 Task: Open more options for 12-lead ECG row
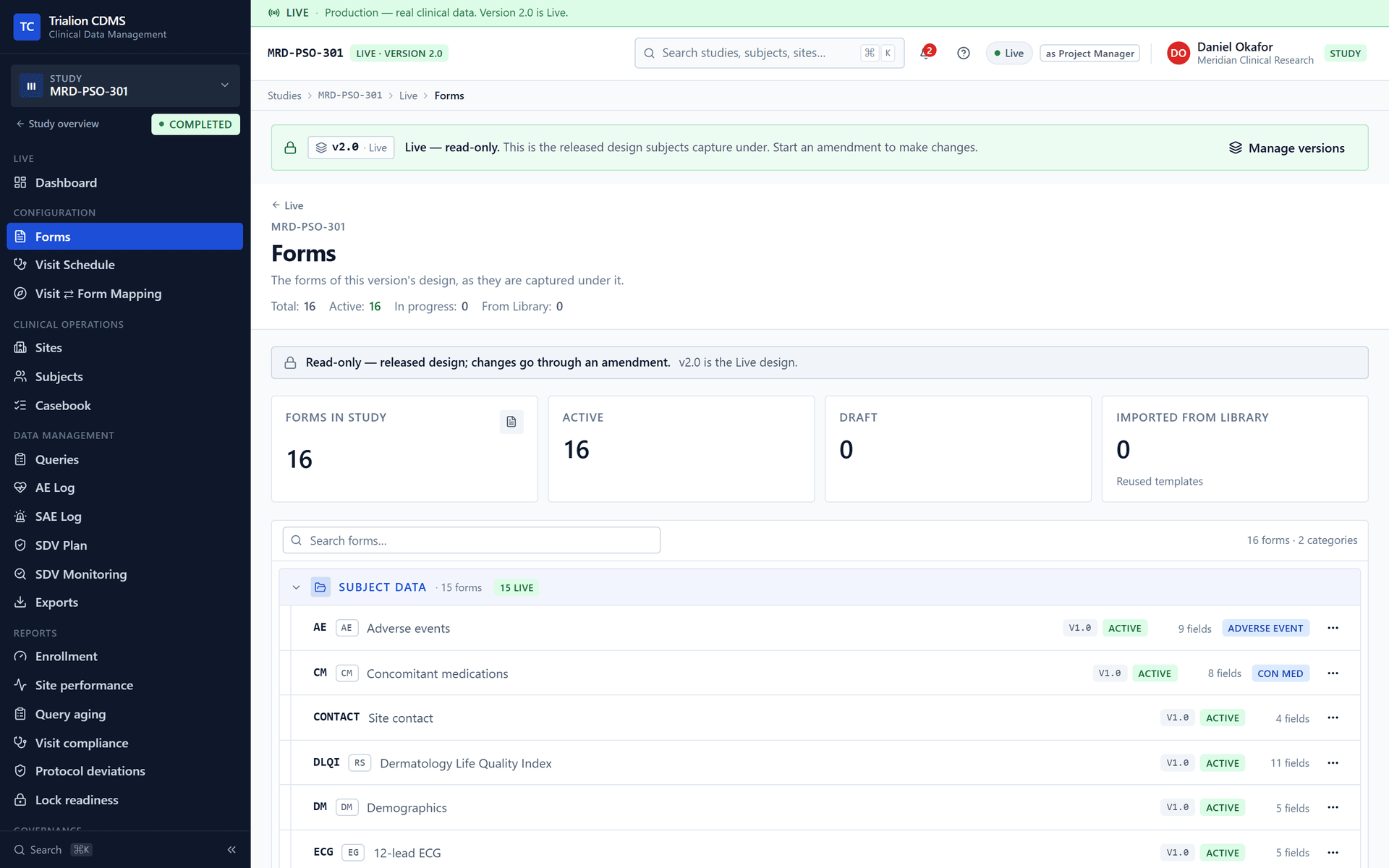click(x=1333, y=853)
